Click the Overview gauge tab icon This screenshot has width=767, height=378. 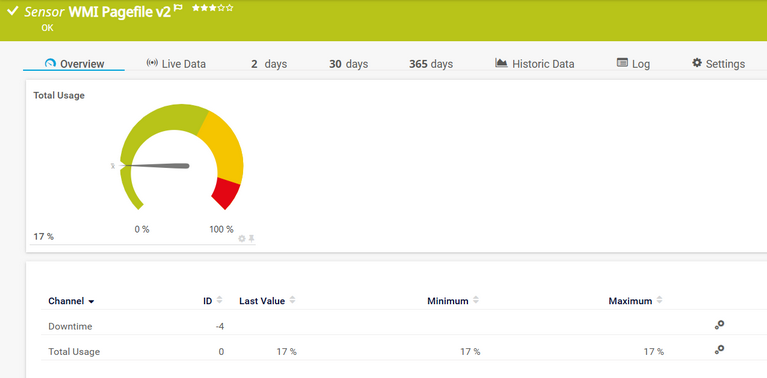[x=50, y=64]
